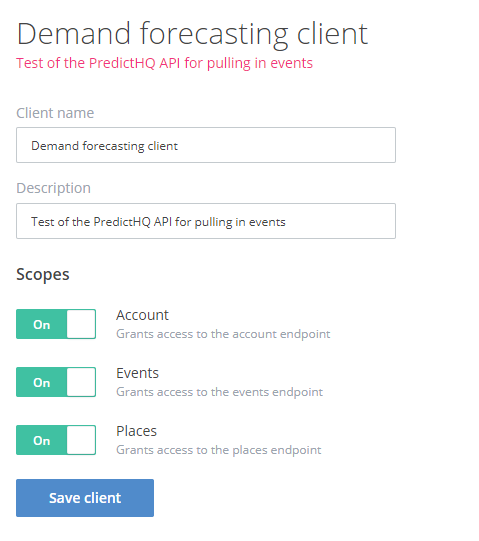The width and height of the screenshot is (479, 541).
Task: Click the 'Events' scope title
Action: (x=137, y=373)
